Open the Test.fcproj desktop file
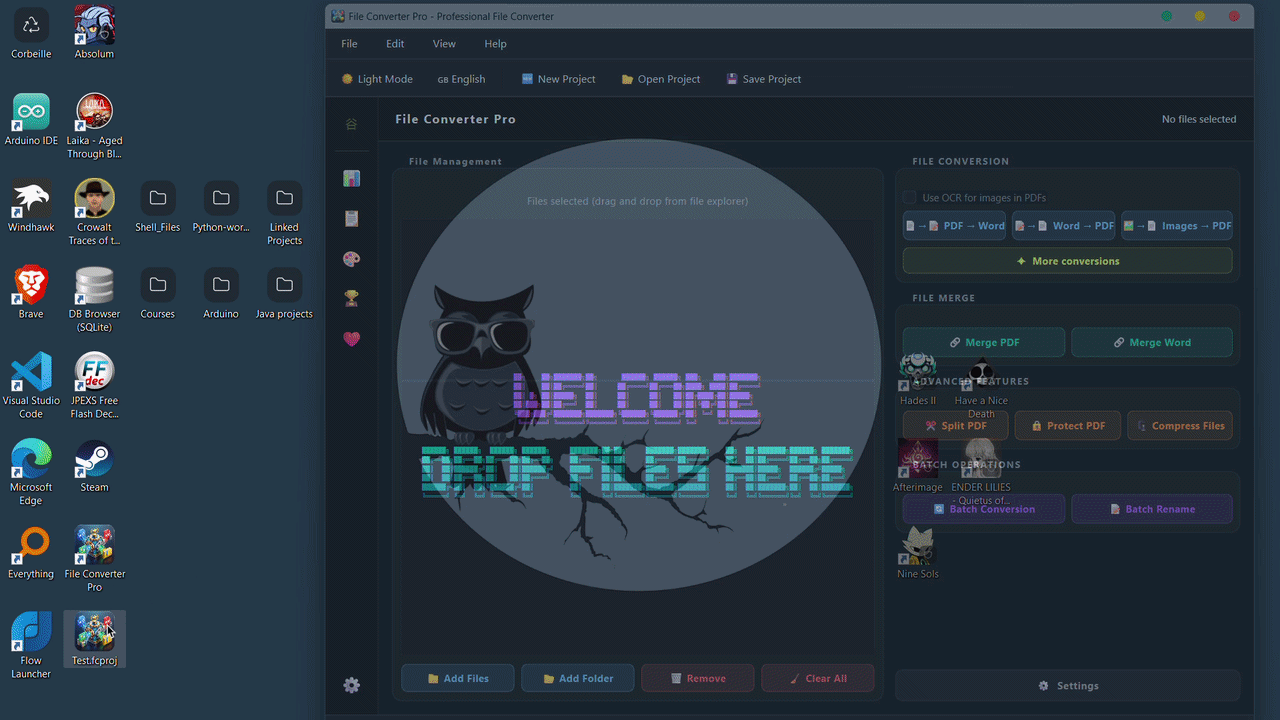Image resolution: width=1280 pixels, height=720 pixels. pos(94,638)
